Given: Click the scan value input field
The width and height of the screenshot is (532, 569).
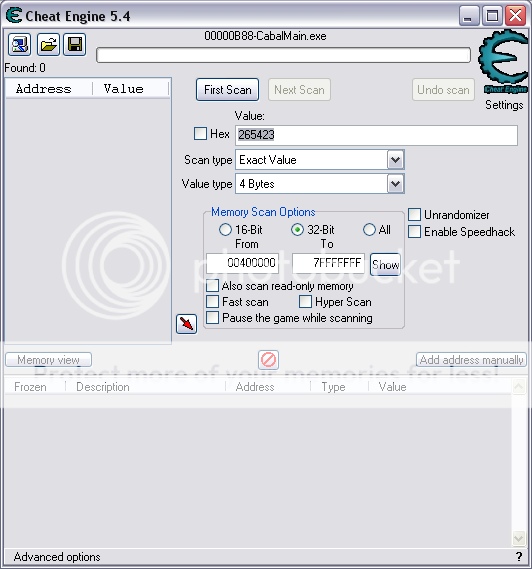Looking at the screenshot, I should tap(376, 135).
